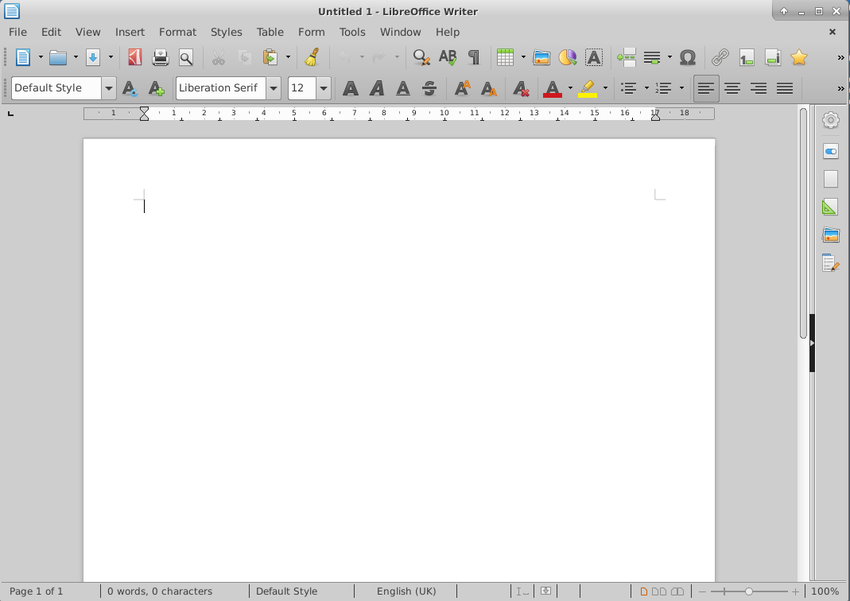Run the Spelling check icon
The image size is (850, 601).
[448, 57]
